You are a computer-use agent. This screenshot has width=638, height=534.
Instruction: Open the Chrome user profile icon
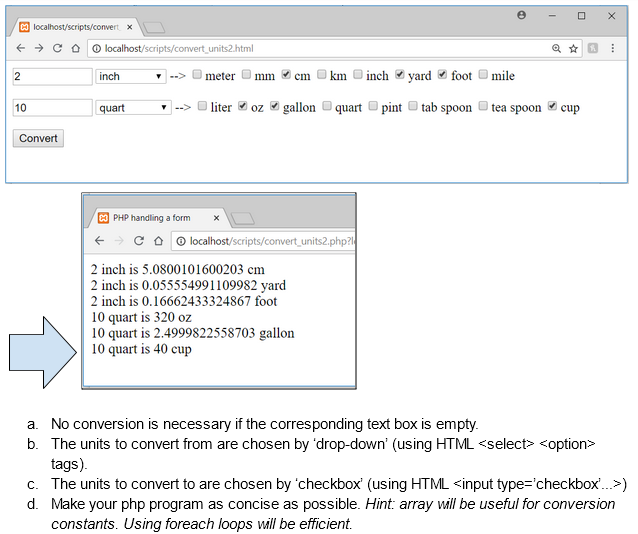click(x=521, y=15)
